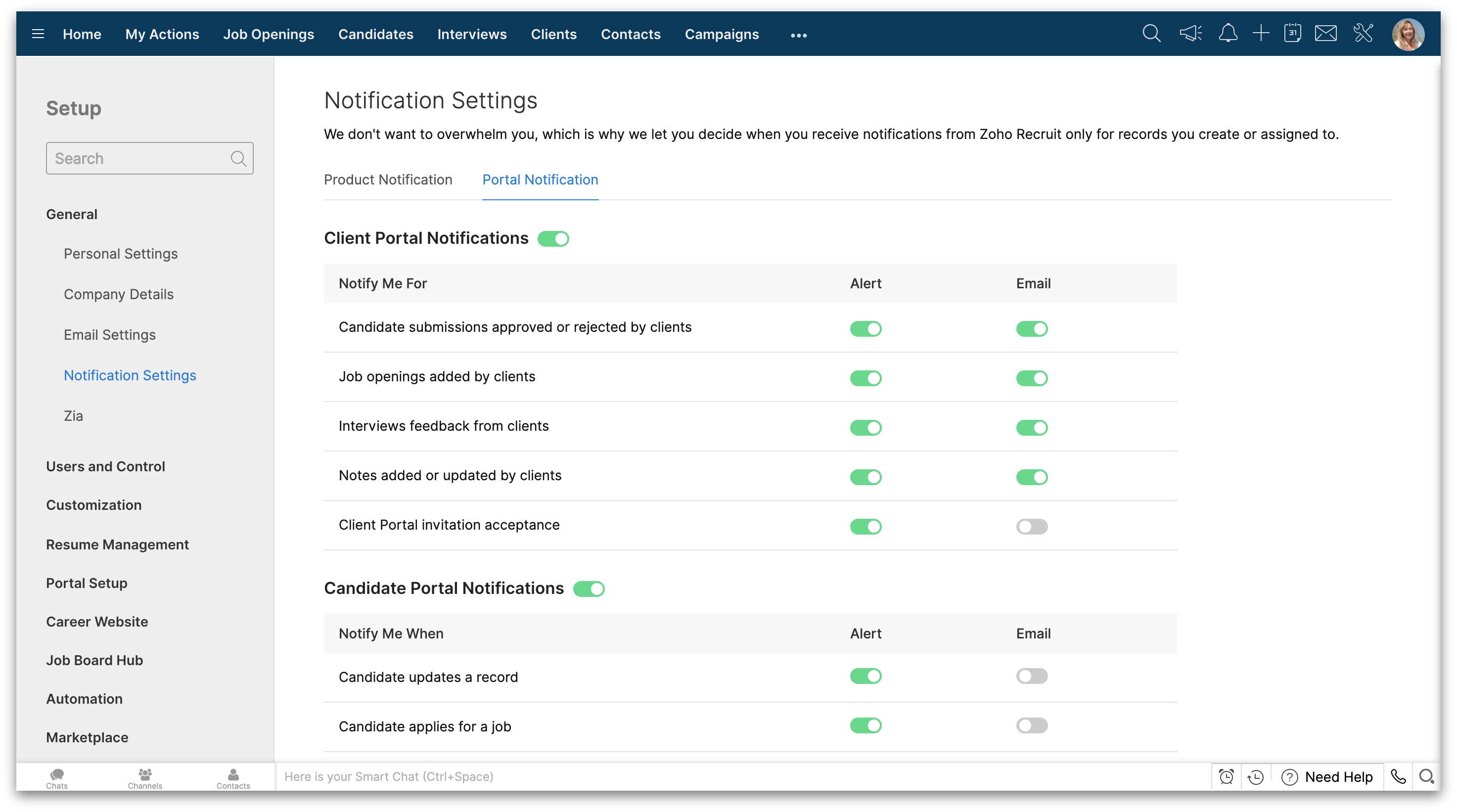1457x812 pixels.
Task: Open the mail envelope icon
Action: (1325, 34)
